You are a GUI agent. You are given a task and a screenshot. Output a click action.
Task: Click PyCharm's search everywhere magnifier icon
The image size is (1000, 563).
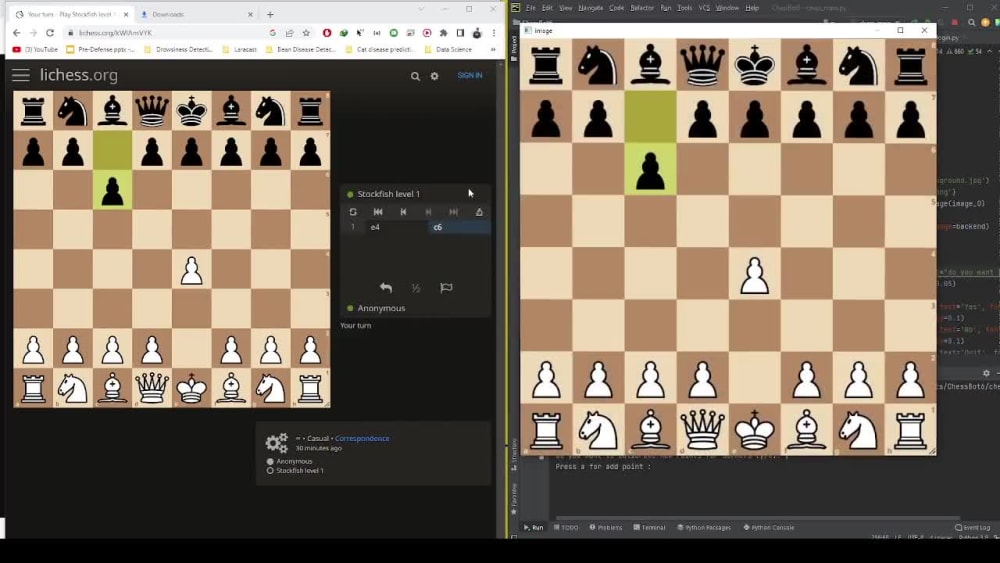[x=971, y=22]
